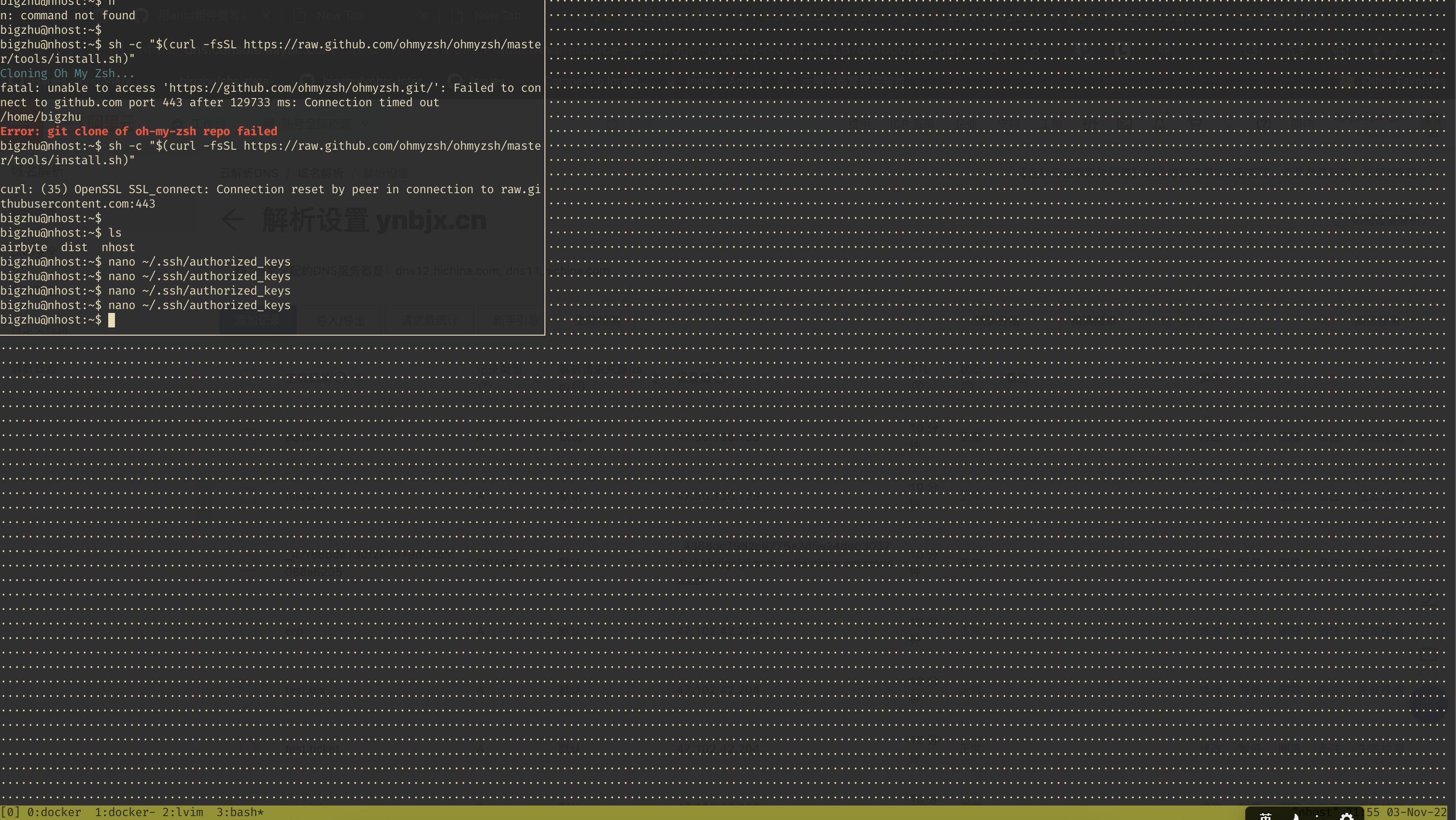Click the gear icon in the tmux status bar
The width and height of the screenshot is (1456, 820).
pos(1347,816)
